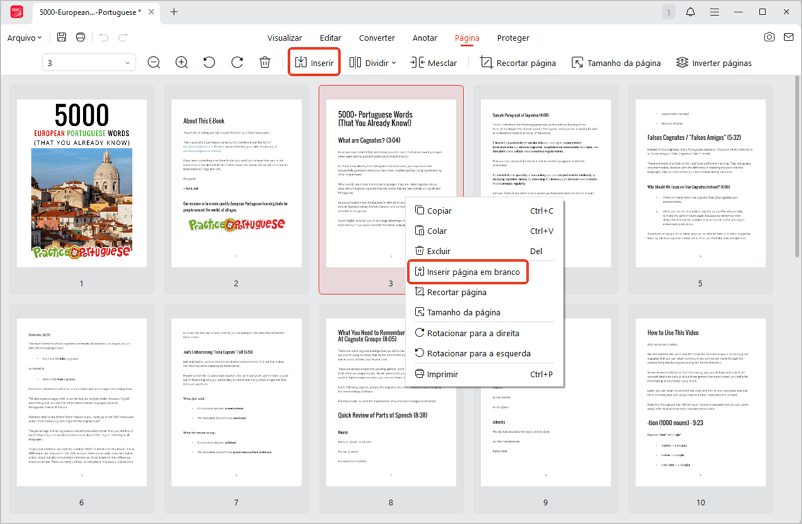The width and height of the screenshot is (802, 524).
Task: Select page 7 thumbnail
Action: (x=236, y=402)
